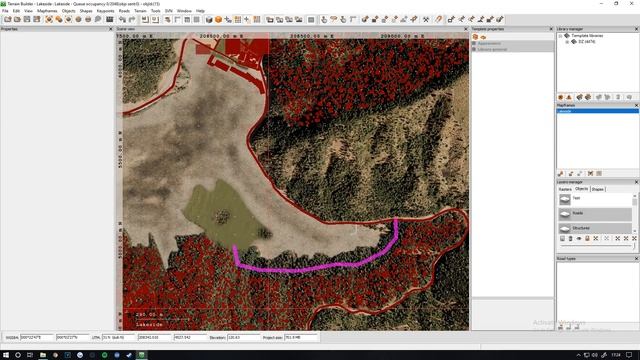640x360 pixels.
Task: Click the grid icon next to orange sphere
Action: pyautogui.click(x=238, y=19)
